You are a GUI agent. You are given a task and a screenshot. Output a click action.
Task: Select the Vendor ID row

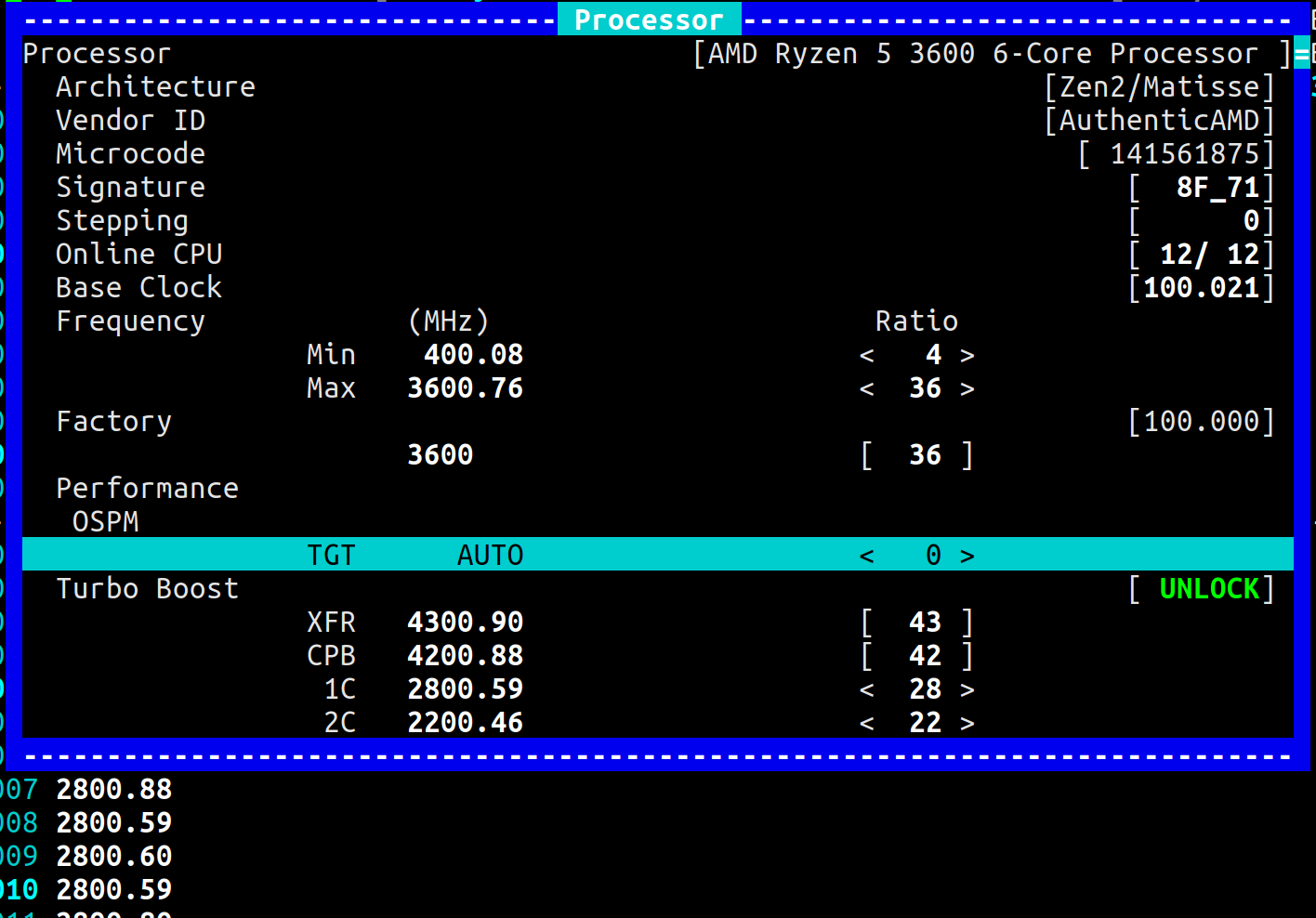658,121
